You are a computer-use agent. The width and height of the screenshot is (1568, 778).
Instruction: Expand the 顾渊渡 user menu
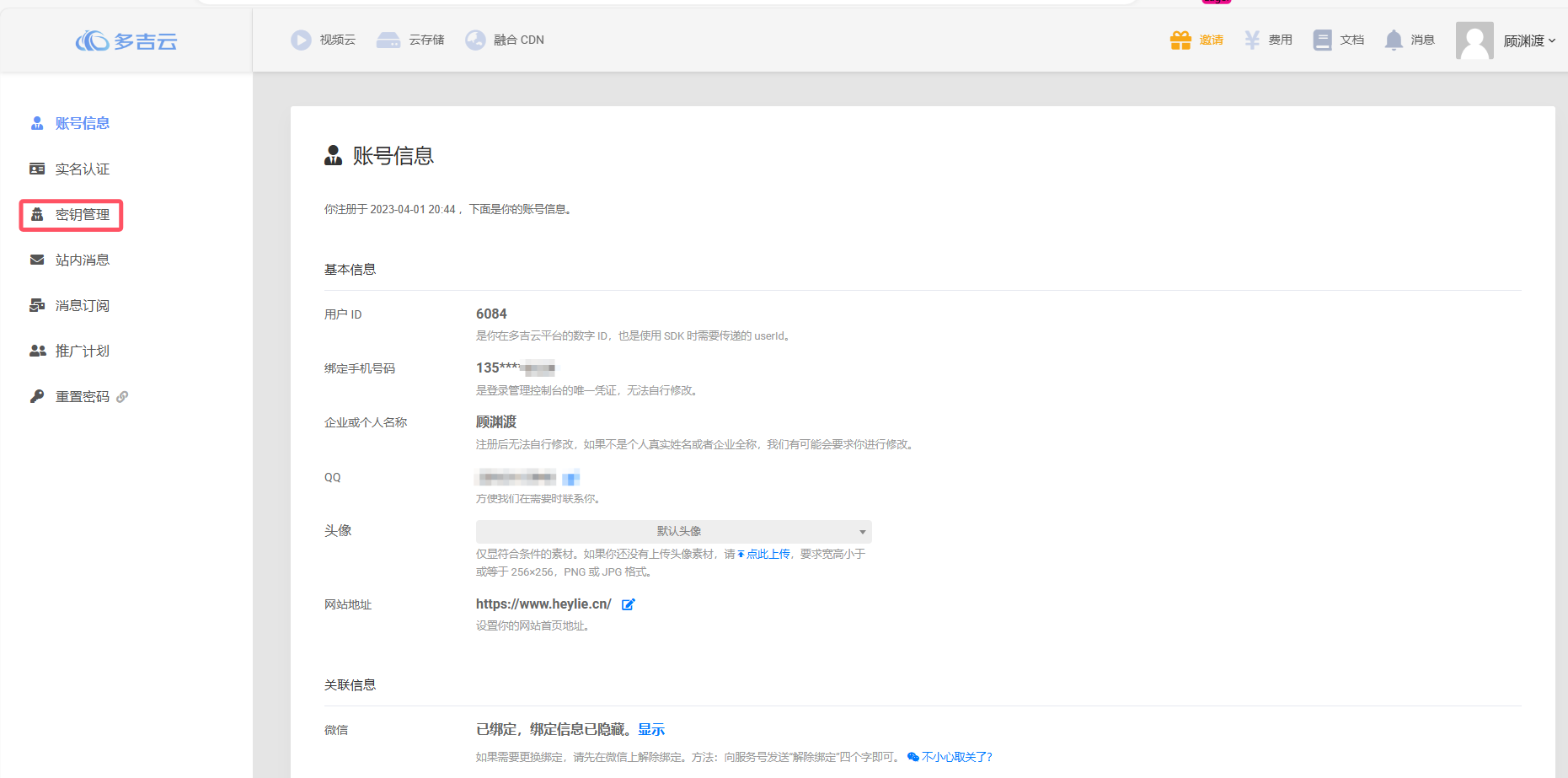pos(1529,40)
